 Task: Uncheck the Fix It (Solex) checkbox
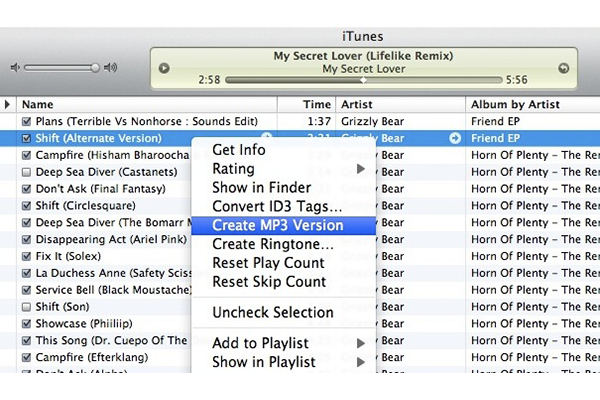26,256
